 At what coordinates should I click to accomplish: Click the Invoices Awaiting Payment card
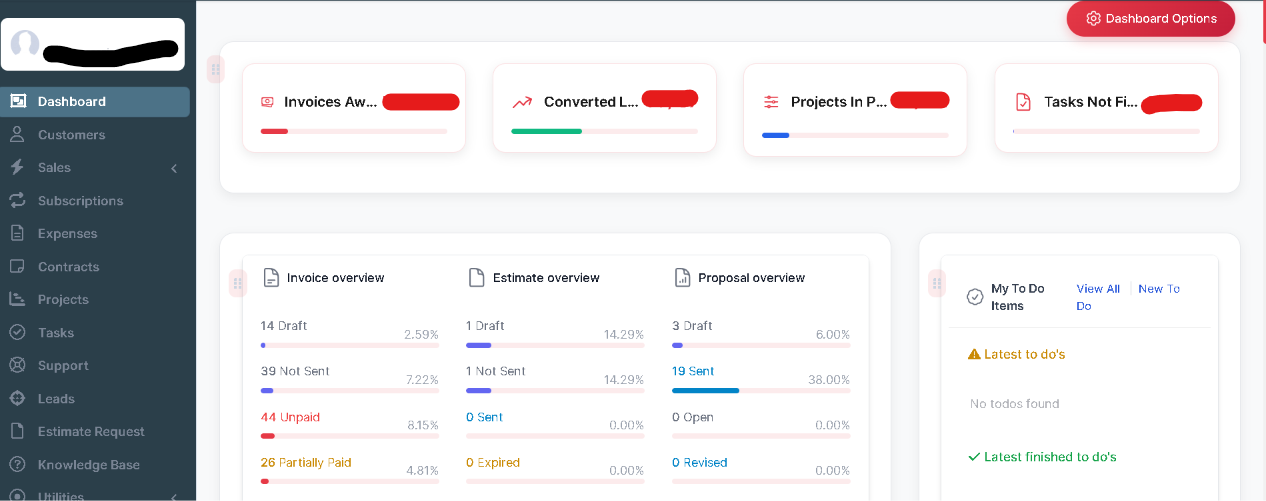(354, 108)
